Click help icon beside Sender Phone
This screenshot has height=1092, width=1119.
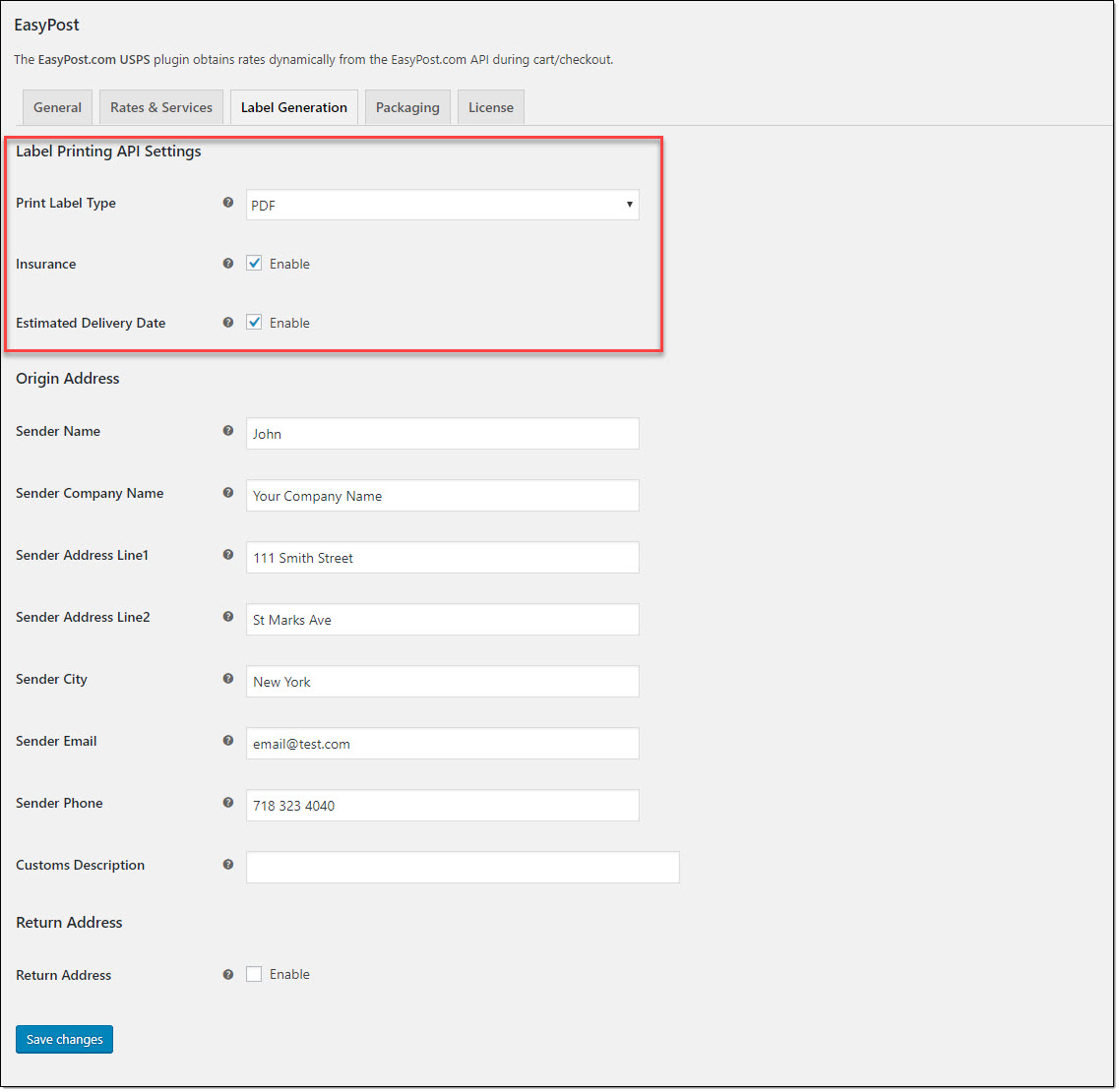[227, 803]
